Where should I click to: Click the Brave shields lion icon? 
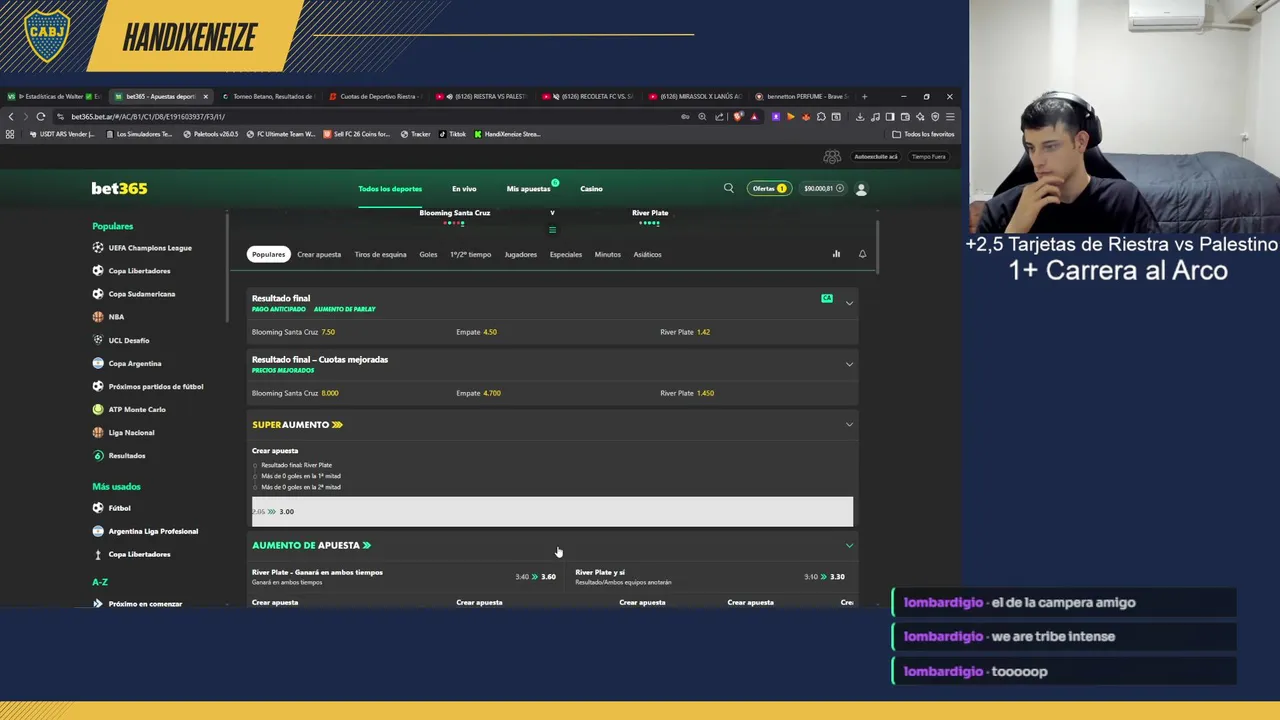click(x=738, y=116)
